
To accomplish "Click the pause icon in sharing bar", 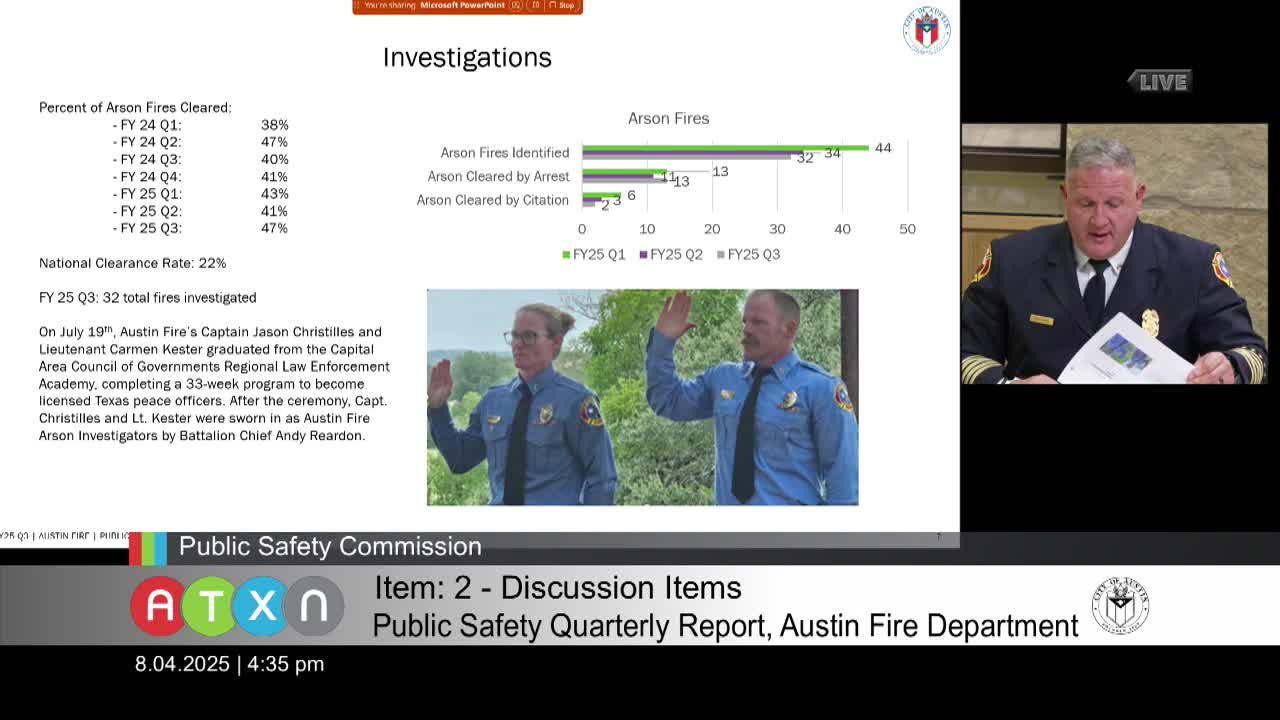I will tap(536, 5).
